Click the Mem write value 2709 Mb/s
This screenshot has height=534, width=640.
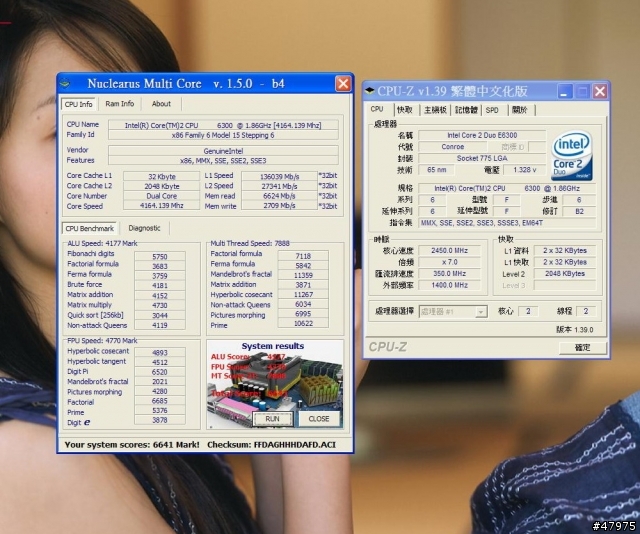pyautogui.click(x=279, y=206)
